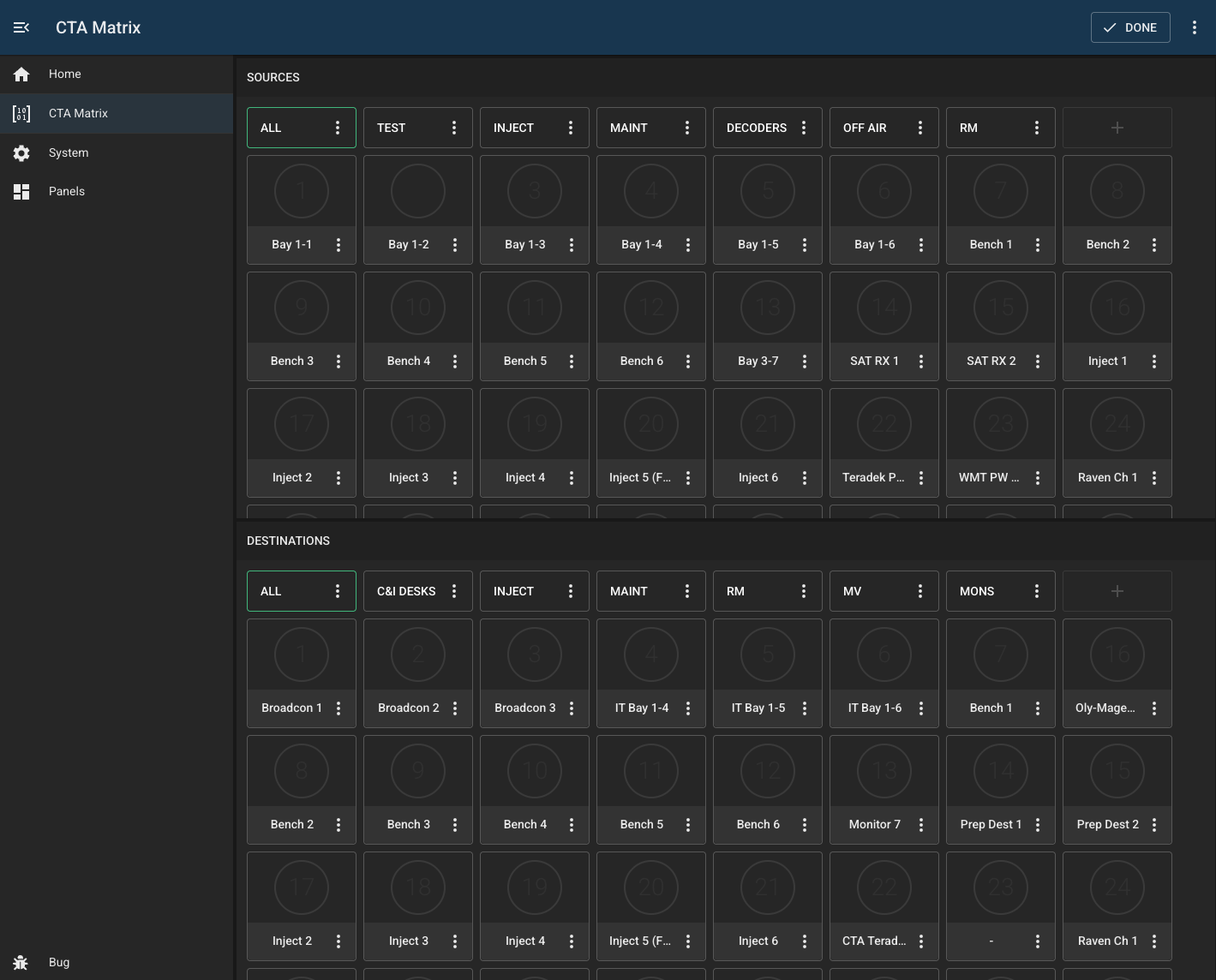Collapse the sidebar with the menu icon

point(21,27)
